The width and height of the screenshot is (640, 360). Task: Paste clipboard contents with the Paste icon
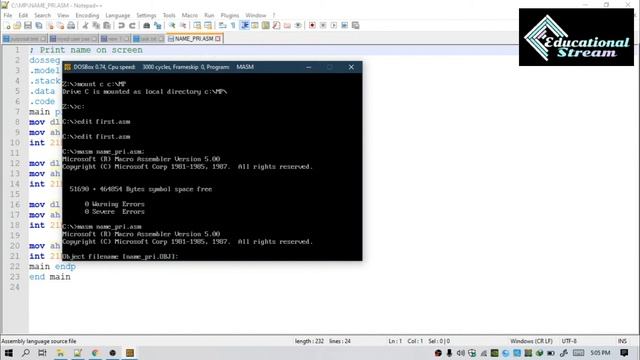tap(107, 25)
